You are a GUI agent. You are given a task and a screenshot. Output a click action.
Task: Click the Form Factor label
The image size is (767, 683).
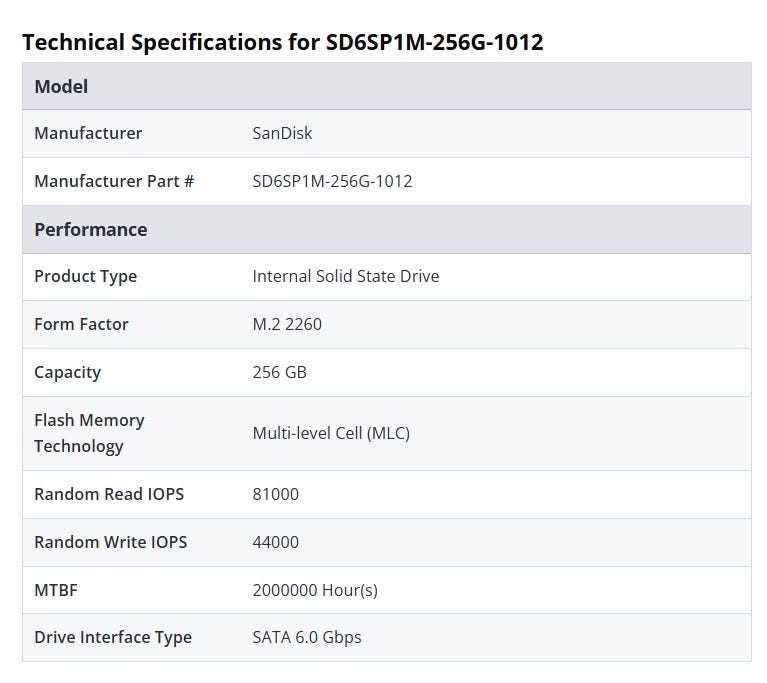click(81, 324)
